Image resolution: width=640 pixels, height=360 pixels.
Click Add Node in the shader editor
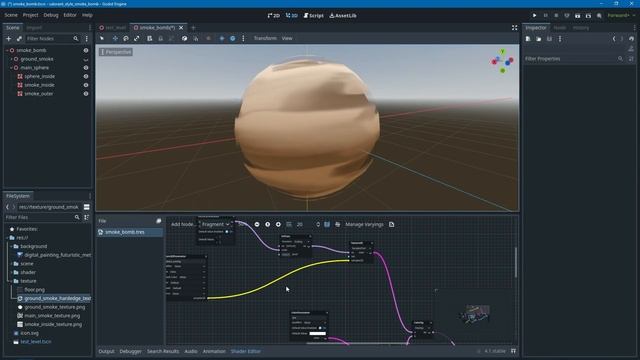183,224
